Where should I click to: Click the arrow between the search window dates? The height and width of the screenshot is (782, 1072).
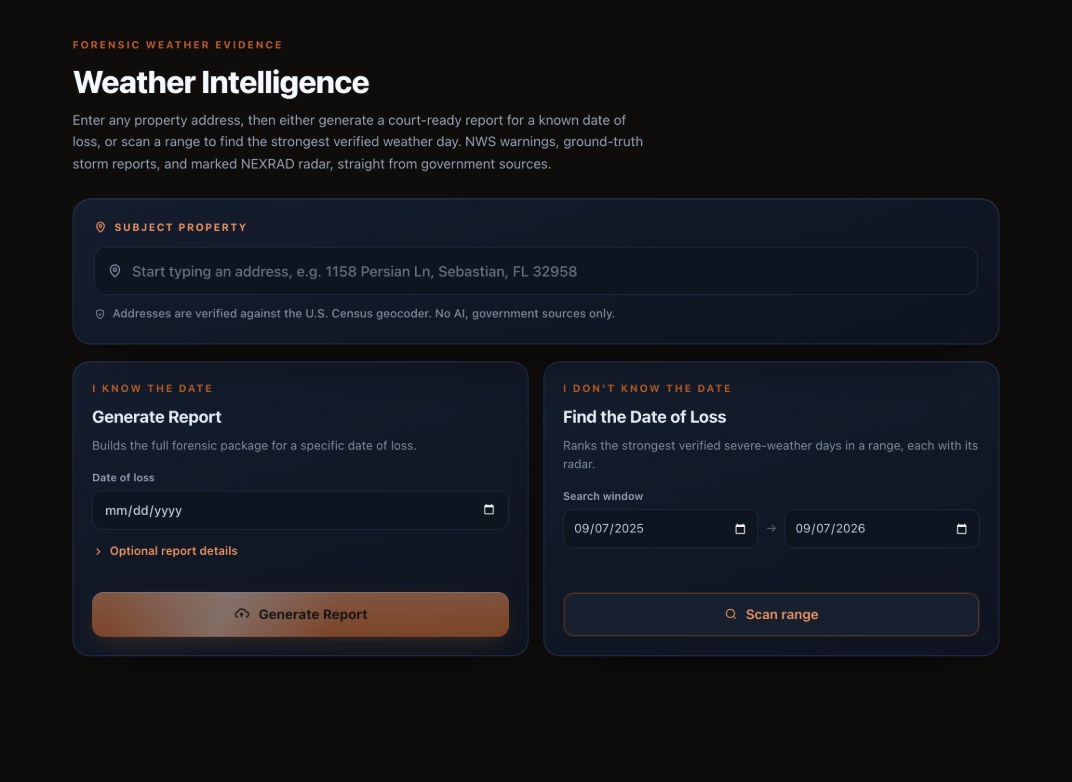click(771, 528)
